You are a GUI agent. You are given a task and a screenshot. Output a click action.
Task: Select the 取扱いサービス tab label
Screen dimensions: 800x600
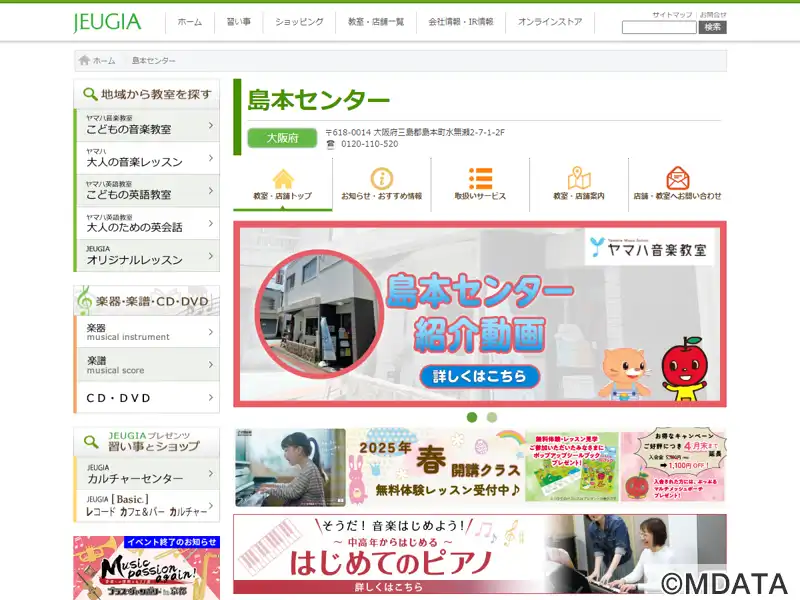[x=480, y=196]
